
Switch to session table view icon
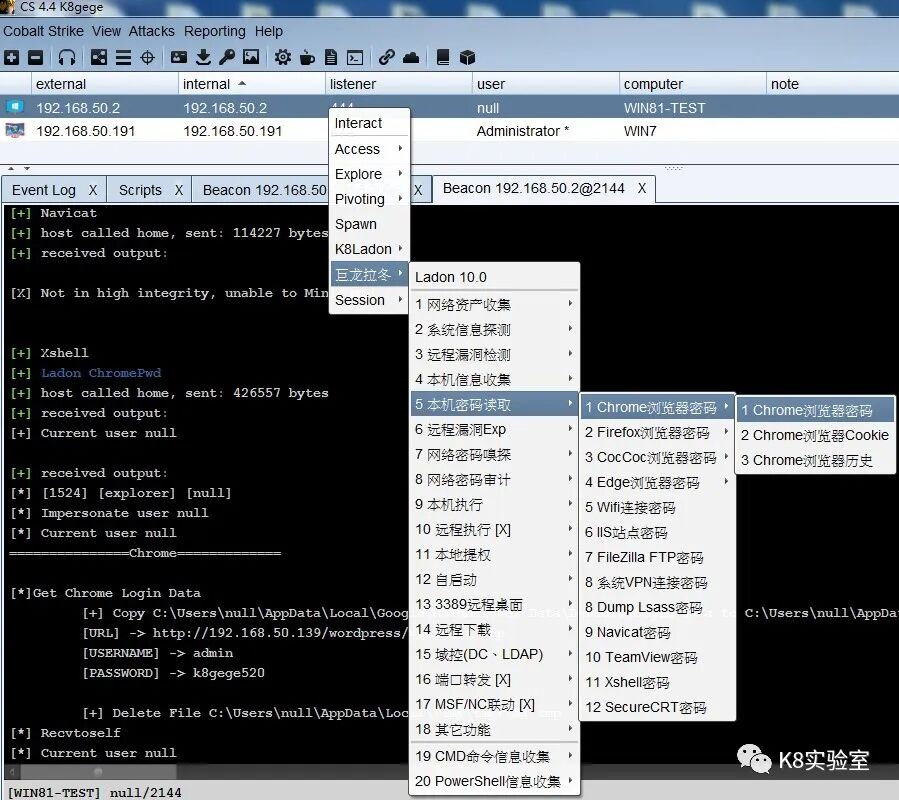tap(123, 57)
